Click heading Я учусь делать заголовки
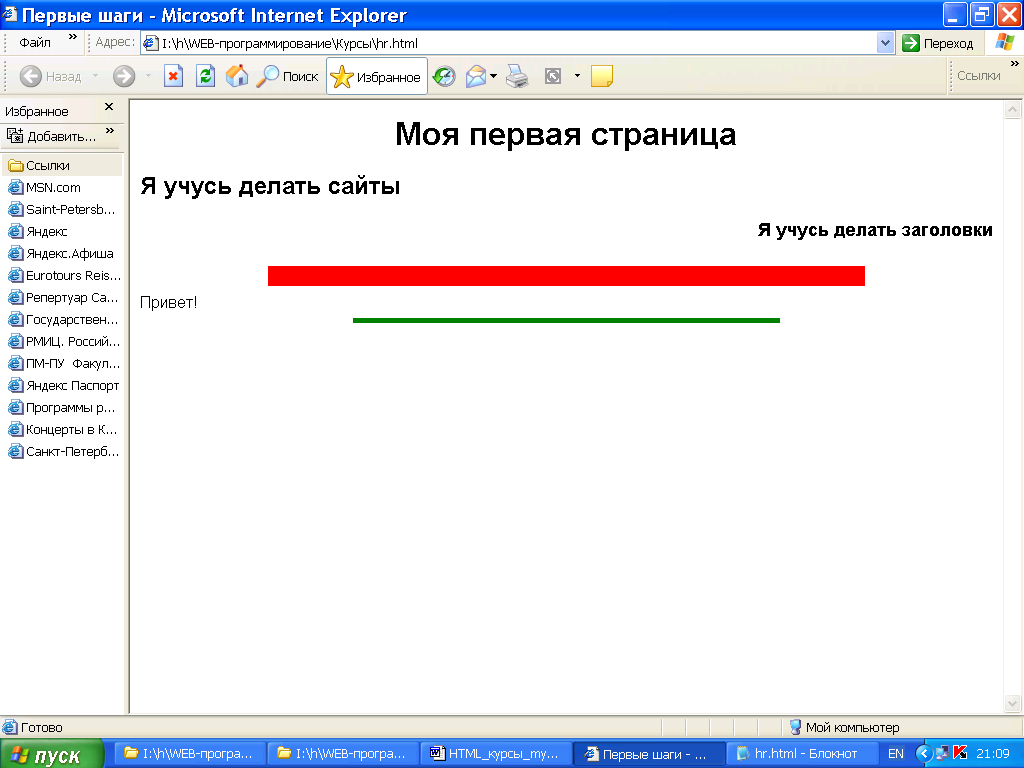 point(875,230)
